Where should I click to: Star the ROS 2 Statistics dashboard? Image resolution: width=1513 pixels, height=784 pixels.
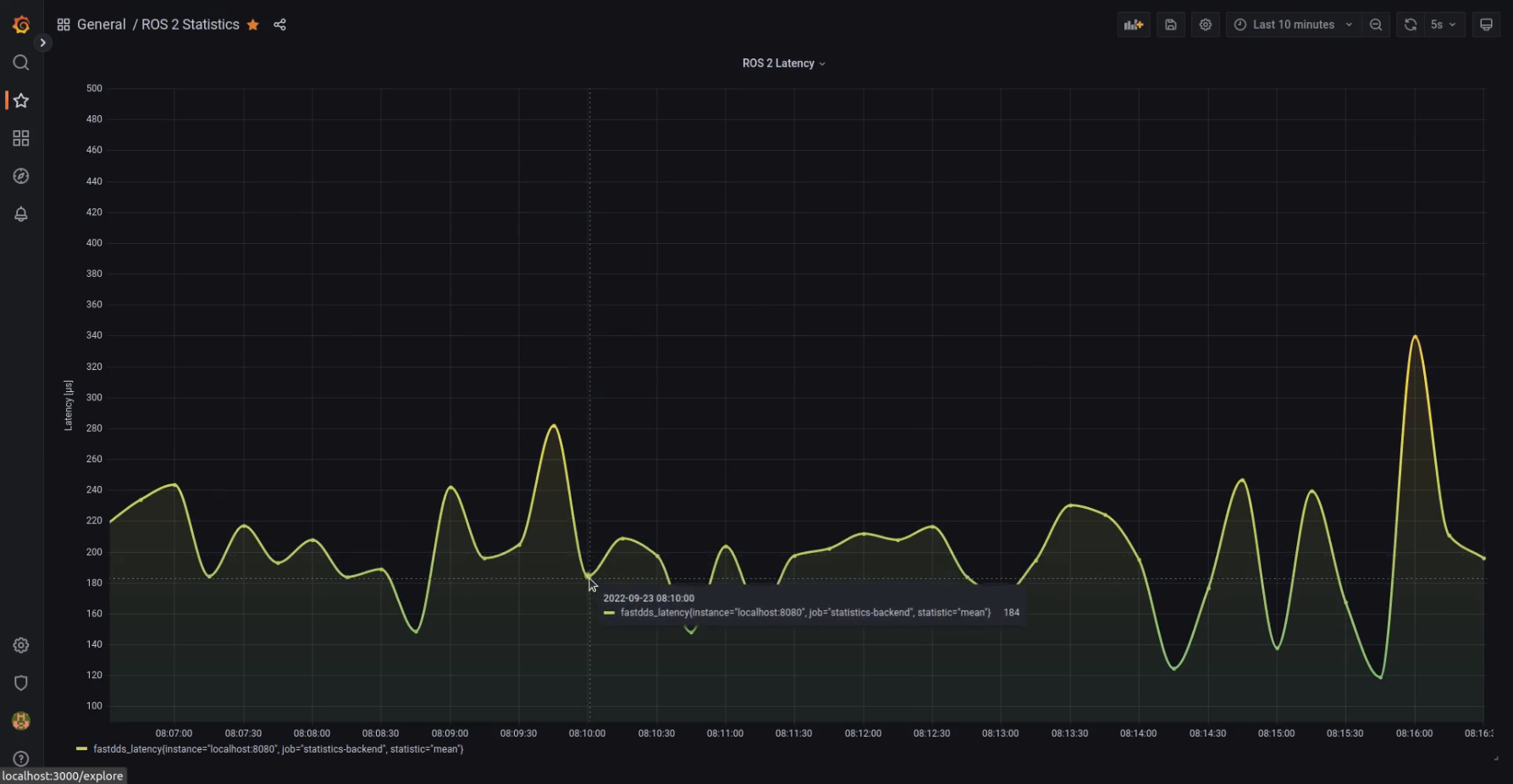click(x=252, y=25)
